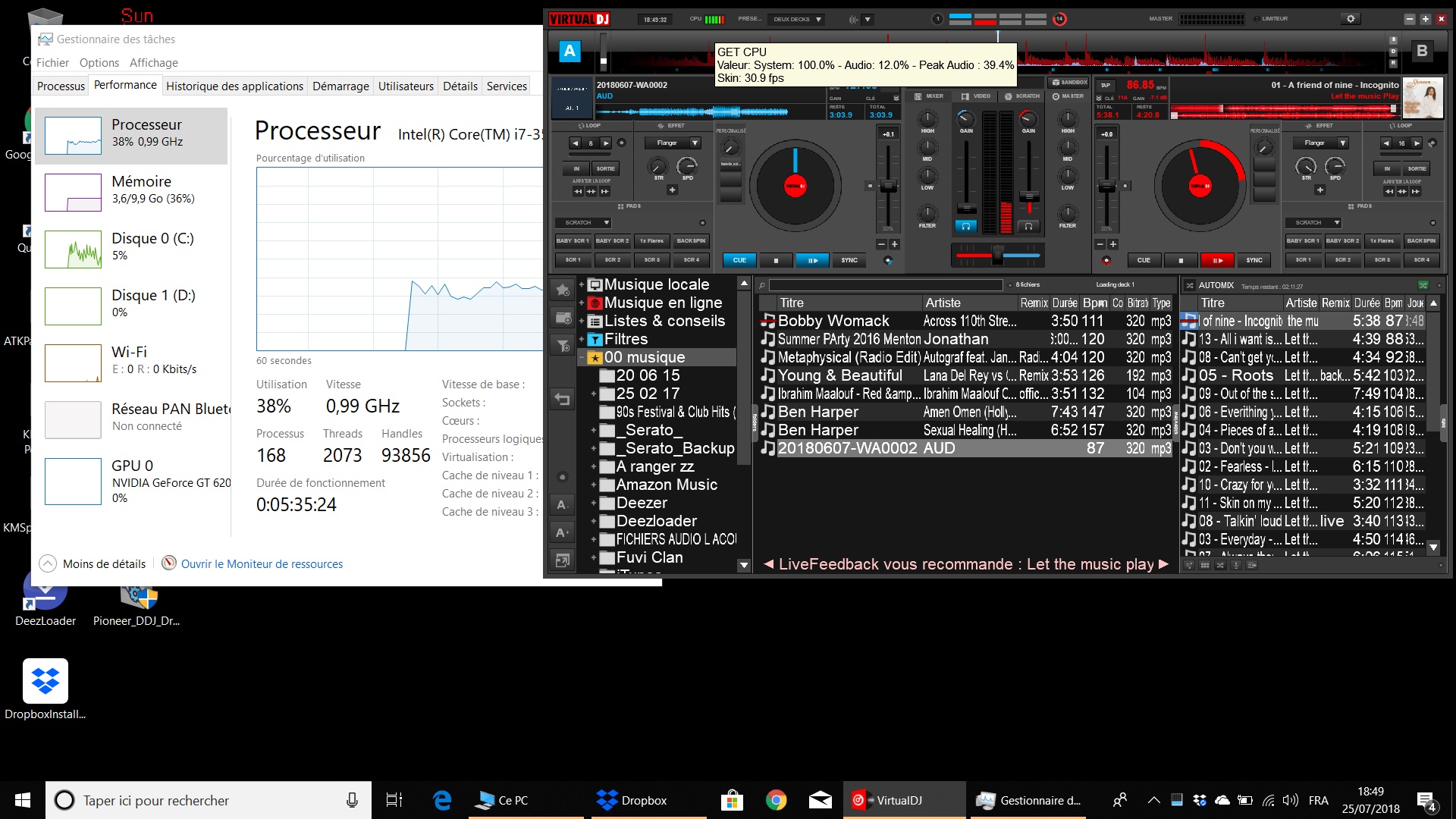Open left deck SCRATCH pads dropdown

coord(582,223)
